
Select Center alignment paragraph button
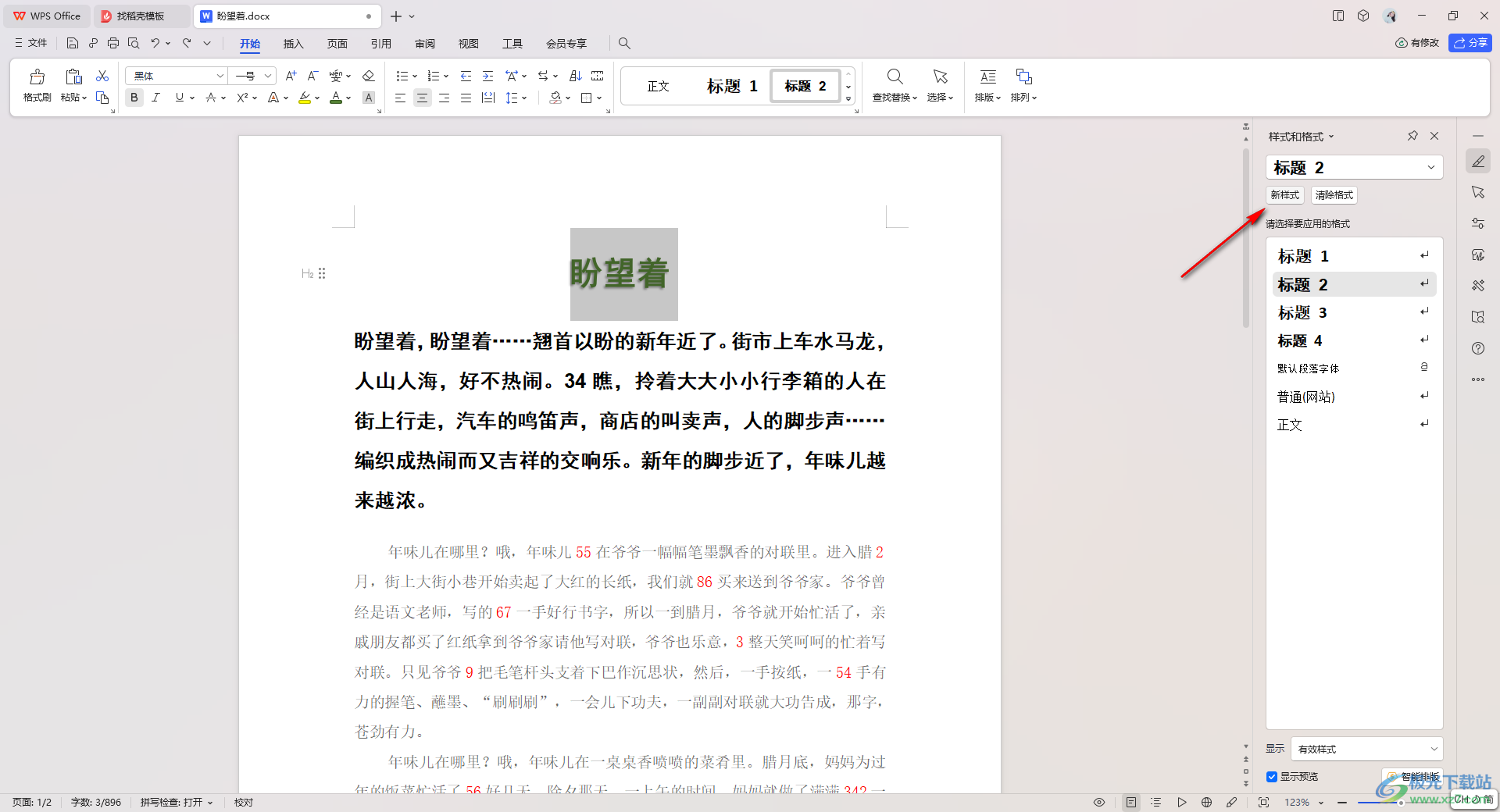click(x=422, y=98)
